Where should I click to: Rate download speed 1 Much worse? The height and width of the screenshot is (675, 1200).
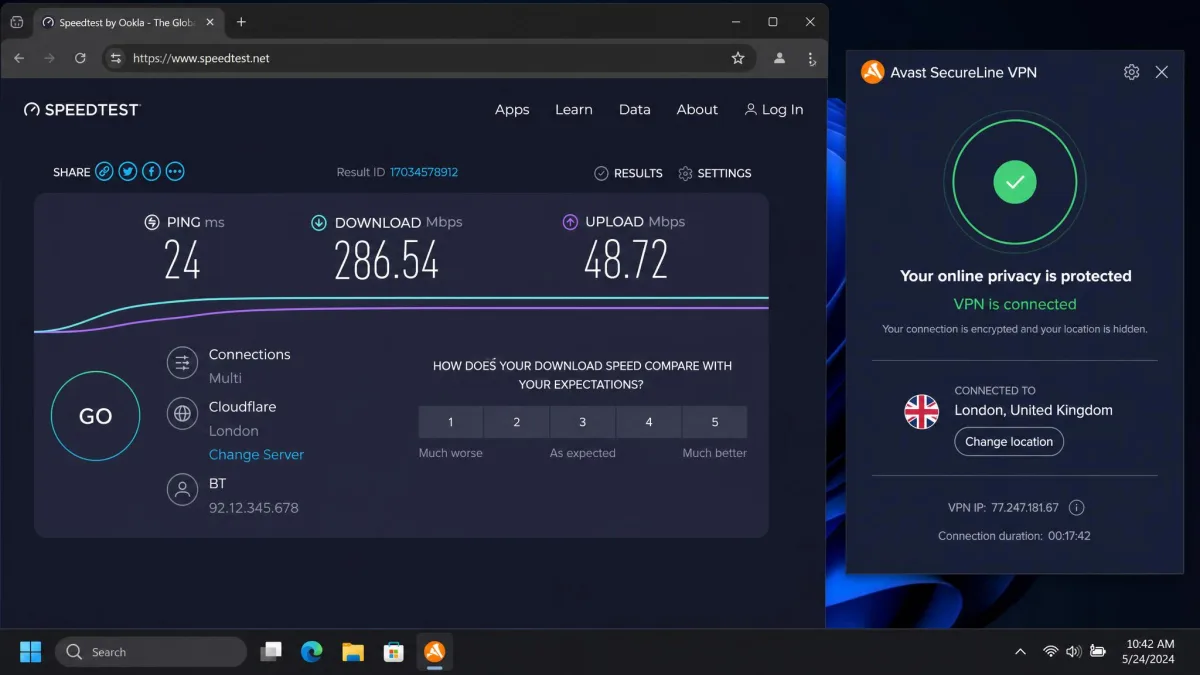tap(450, 422)
